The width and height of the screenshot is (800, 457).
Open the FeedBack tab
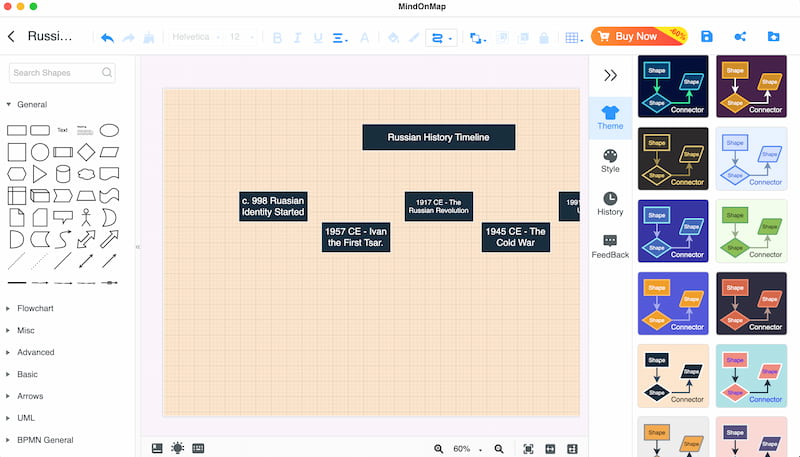pos(610,247)
